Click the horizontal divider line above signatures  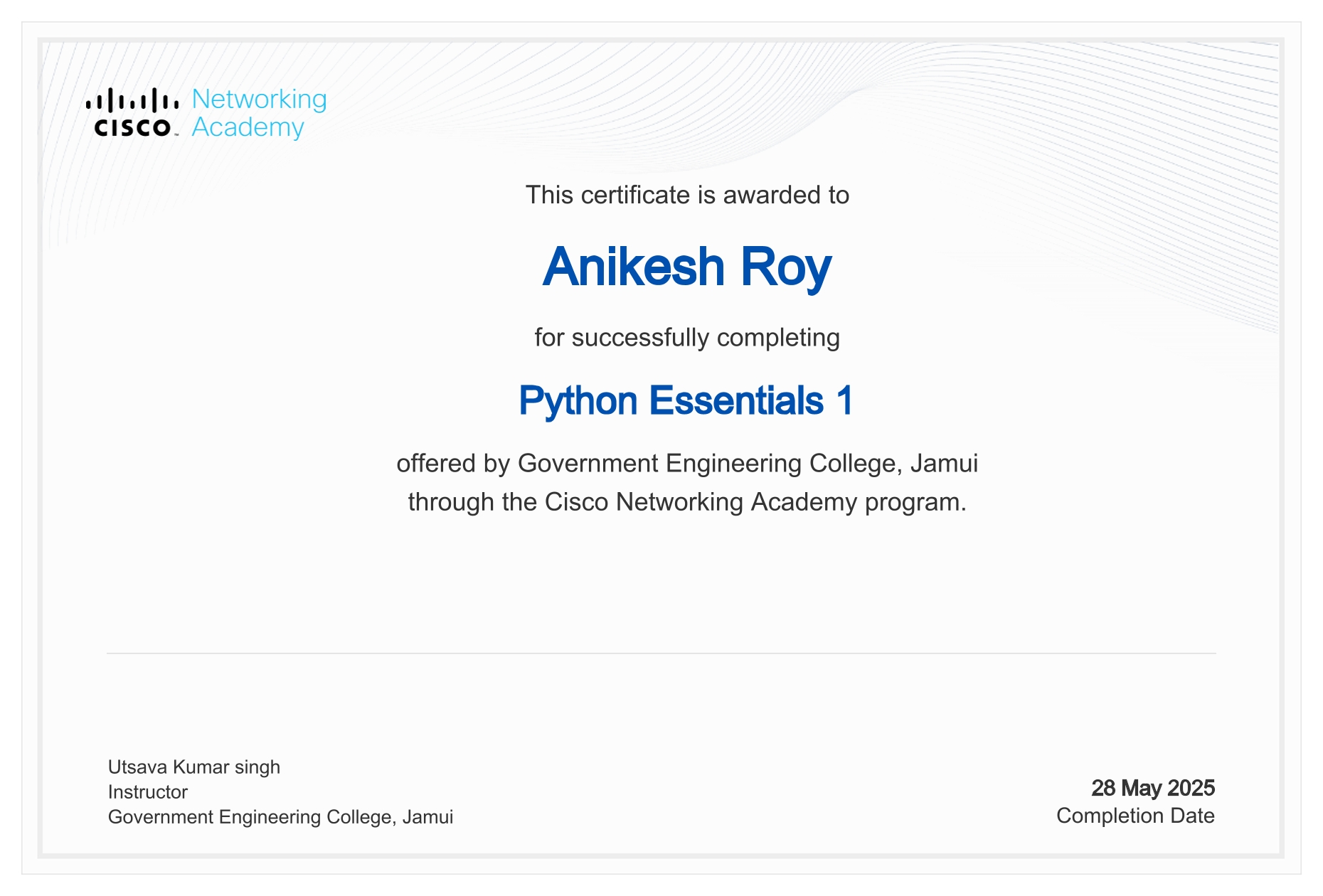pos(661,653)
